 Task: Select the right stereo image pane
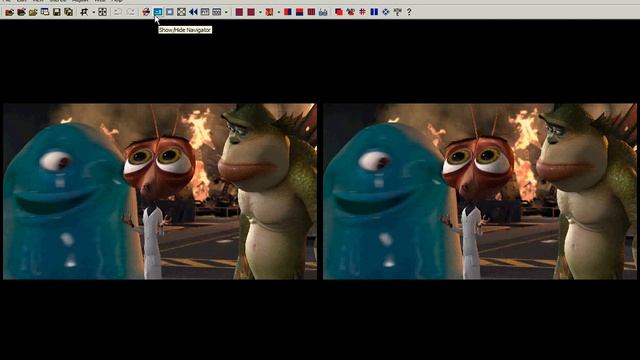[480, 191]
